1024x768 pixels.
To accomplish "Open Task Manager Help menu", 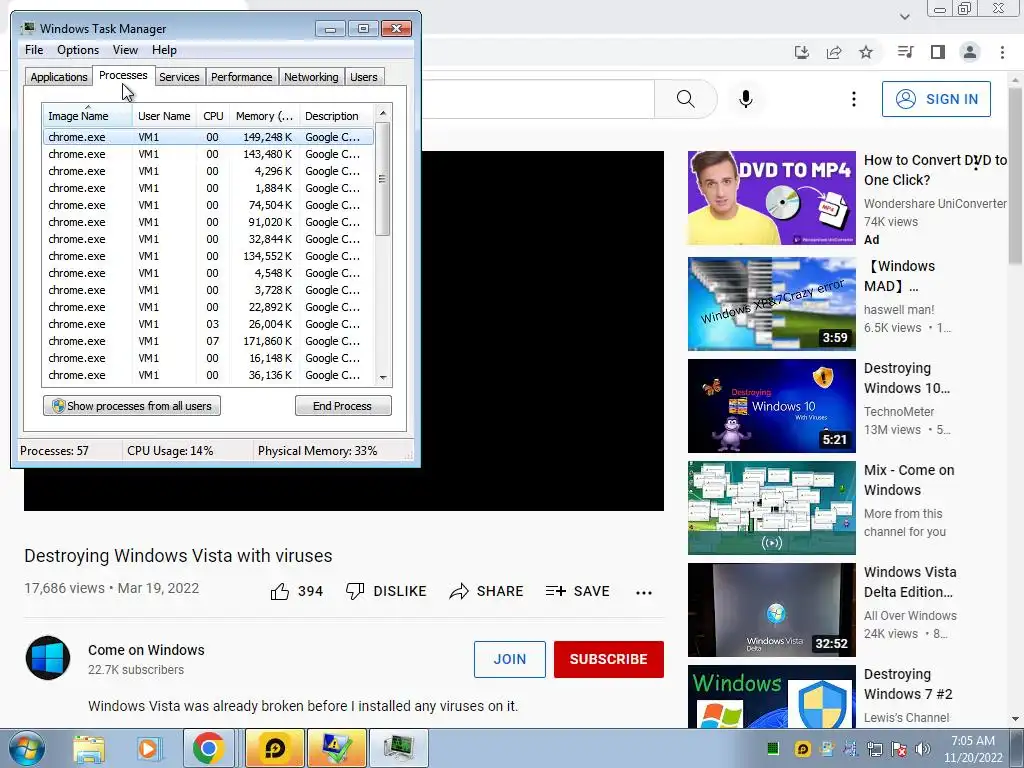I will tap(164, 50).
